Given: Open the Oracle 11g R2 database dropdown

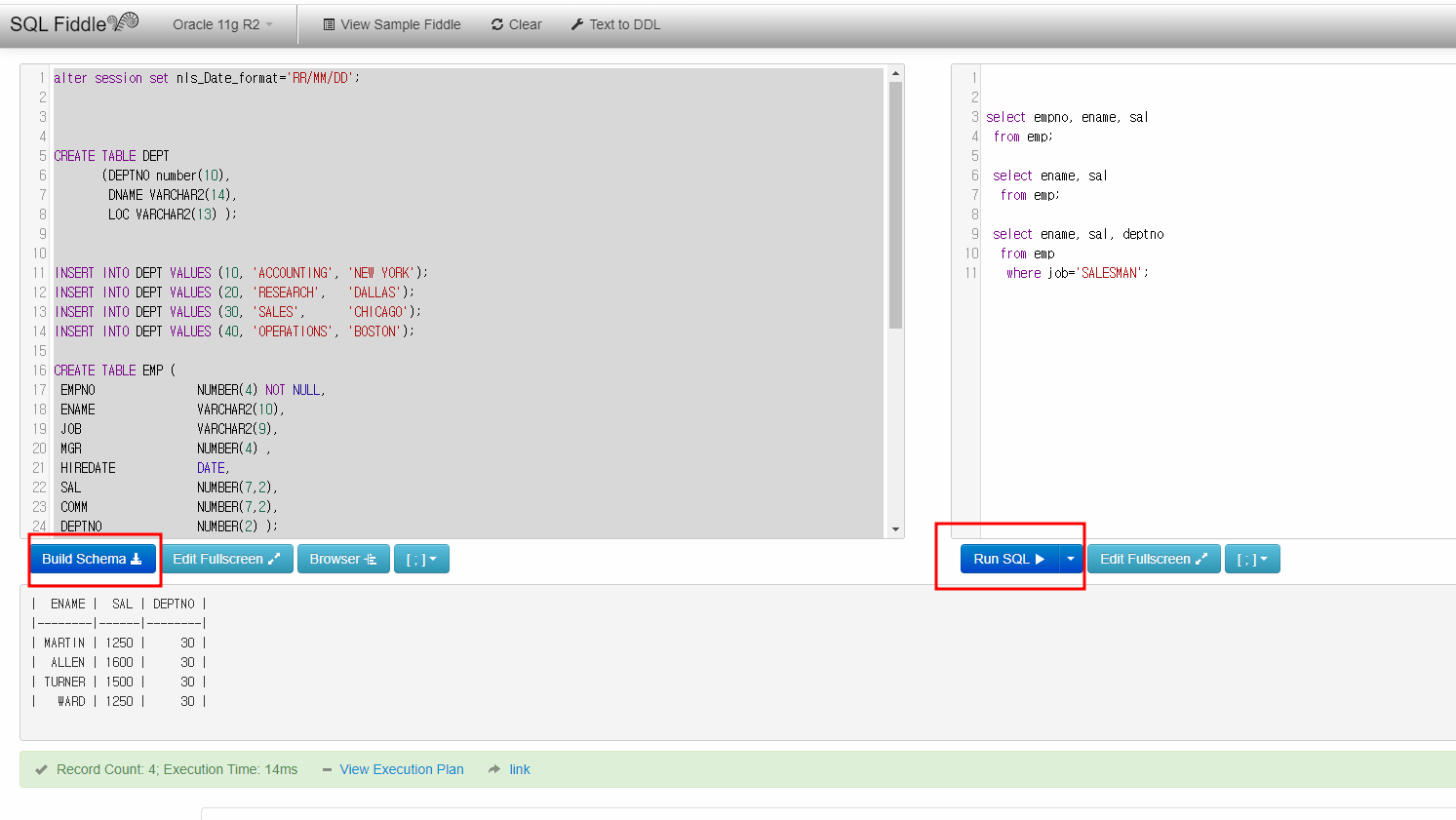Looking at the screenshot, I should coord(222,24).
